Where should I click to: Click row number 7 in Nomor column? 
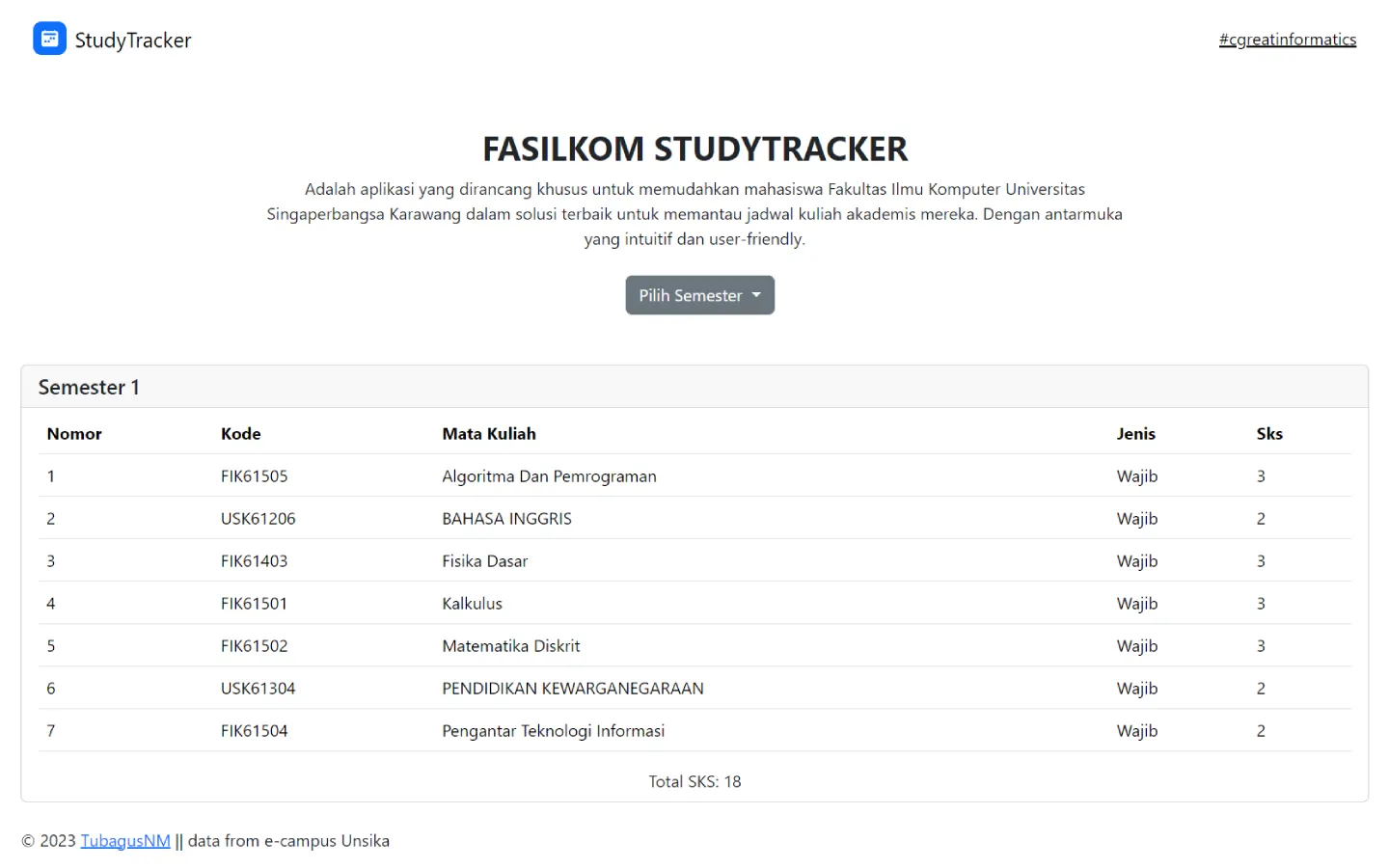point(51,731)
